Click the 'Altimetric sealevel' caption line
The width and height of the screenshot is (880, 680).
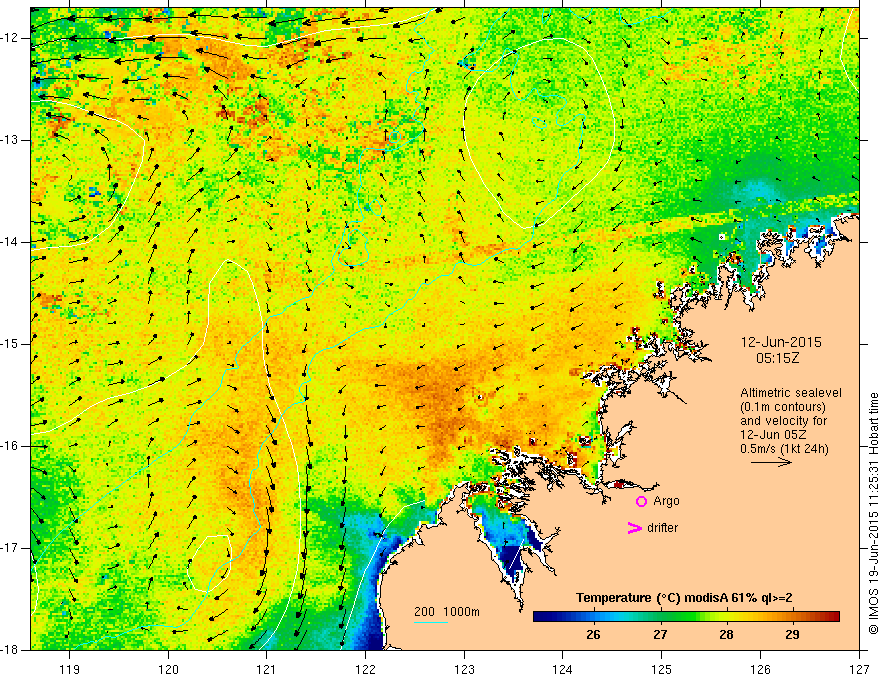(x=791, y=393)
